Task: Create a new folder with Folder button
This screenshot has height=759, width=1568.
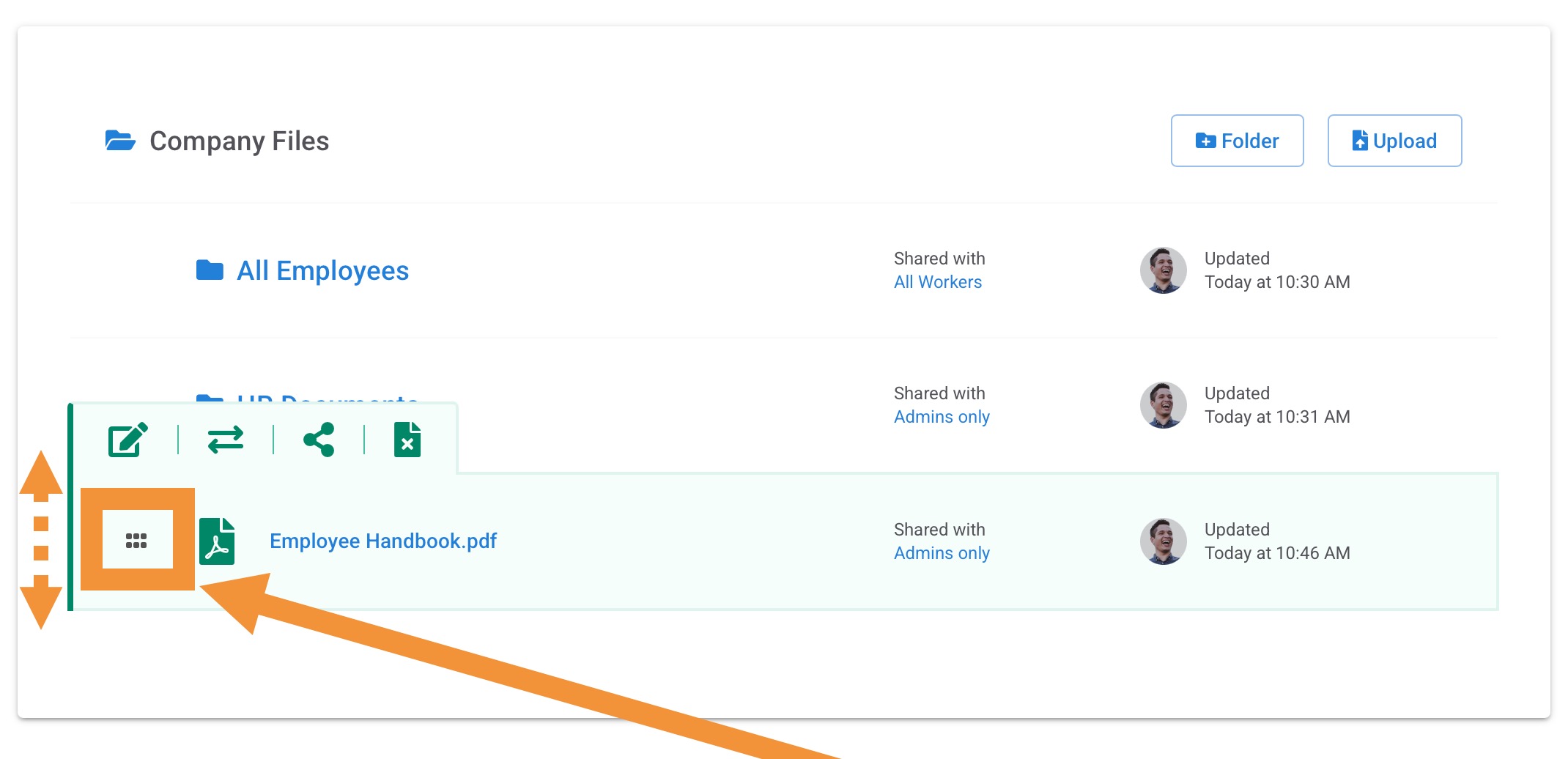Action: [x=1237, y=141]
